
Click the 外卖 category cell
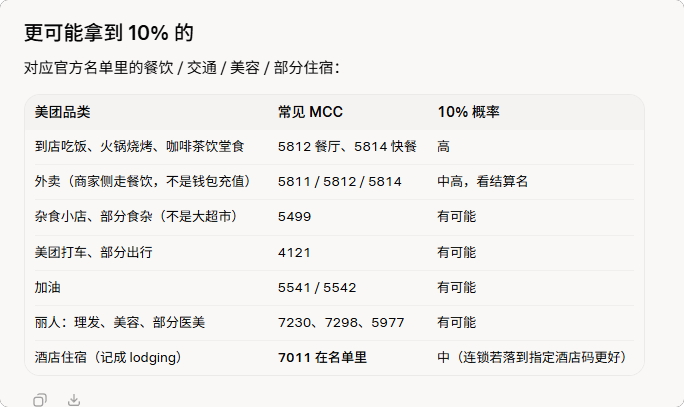[143, 181]
